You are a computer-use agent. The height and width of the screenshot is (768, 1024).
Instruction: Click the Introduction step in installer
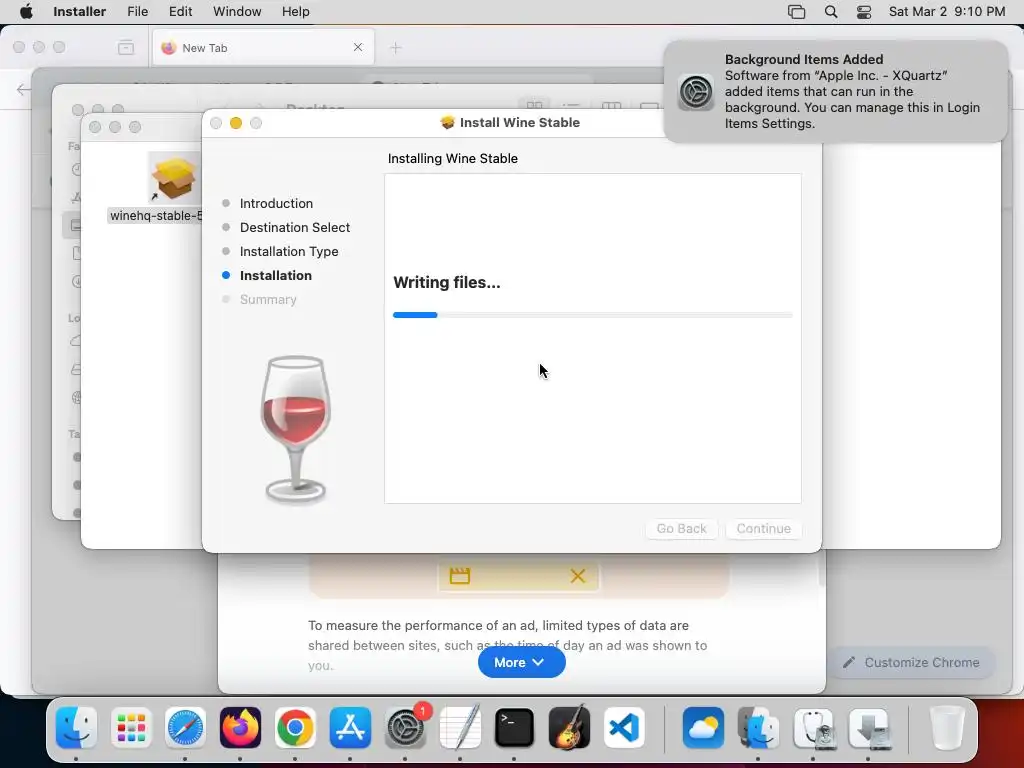(276, 203)
